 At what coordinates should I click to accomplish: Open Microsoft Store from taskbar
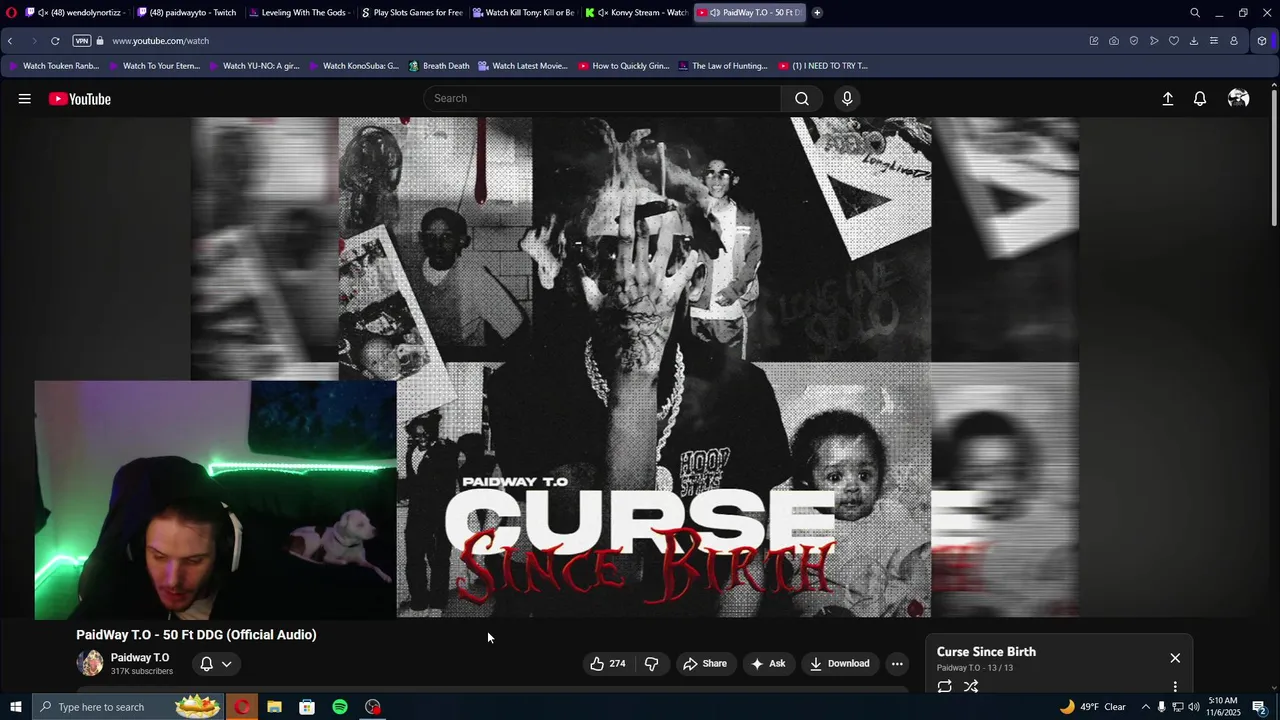(x=307, y=707)
